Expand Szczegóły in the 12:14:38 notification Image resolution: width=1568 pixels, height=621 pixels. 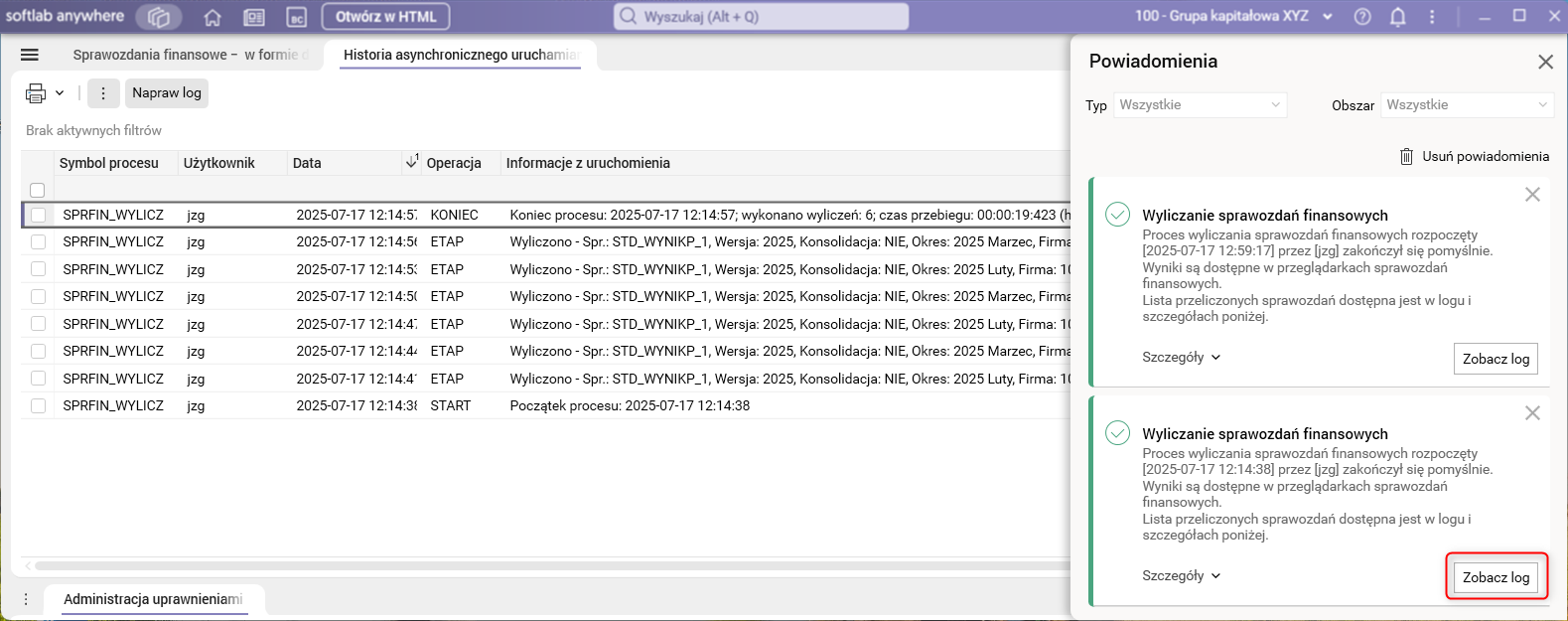coord(1182,575)
